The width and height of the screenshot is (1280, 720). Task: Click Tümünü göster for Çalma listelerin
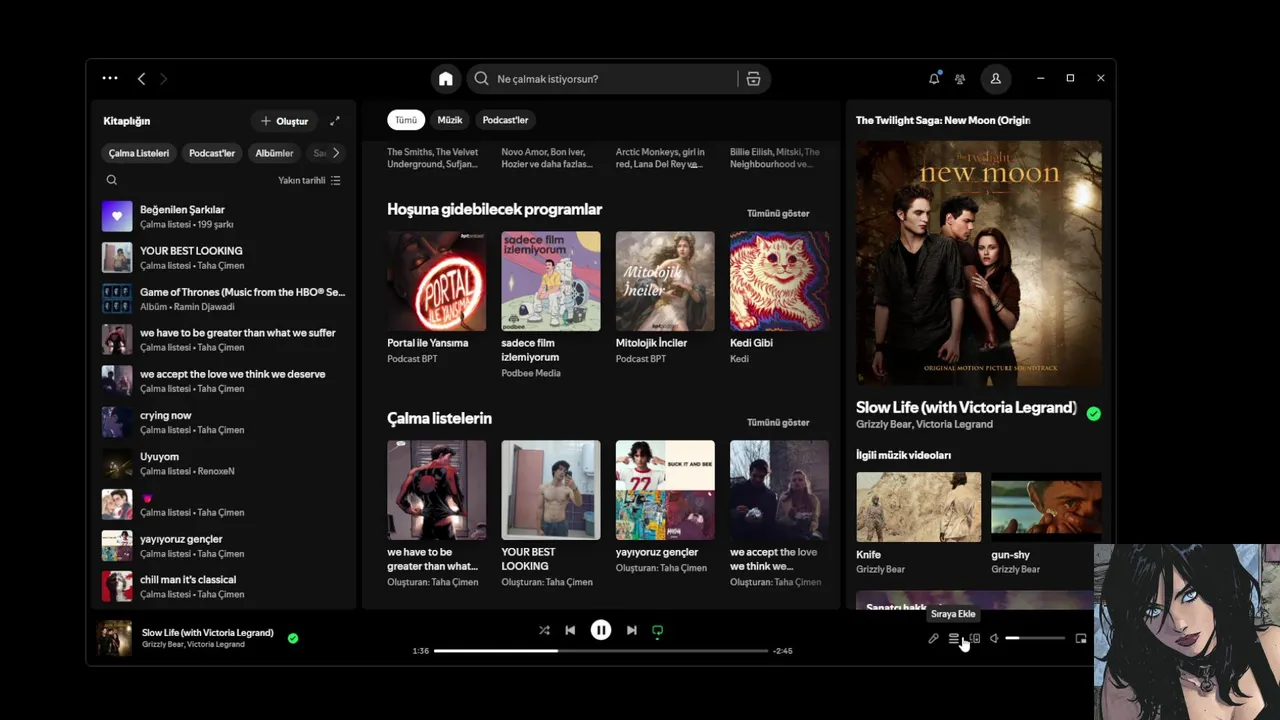778,422
